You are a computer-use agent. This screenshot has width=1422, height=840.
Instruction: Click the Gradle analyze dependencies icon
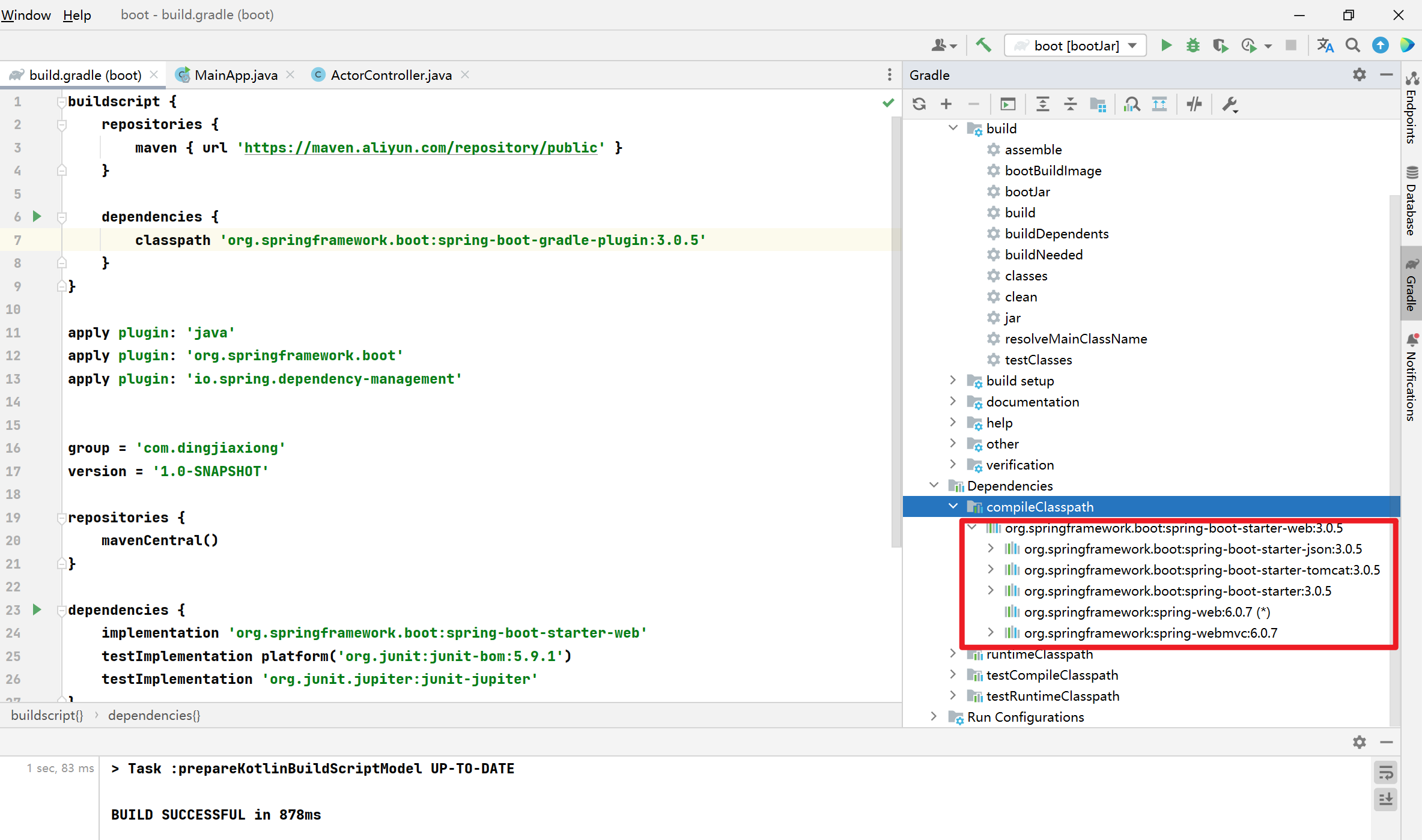pyautogui.click(x=1132, y=104)
